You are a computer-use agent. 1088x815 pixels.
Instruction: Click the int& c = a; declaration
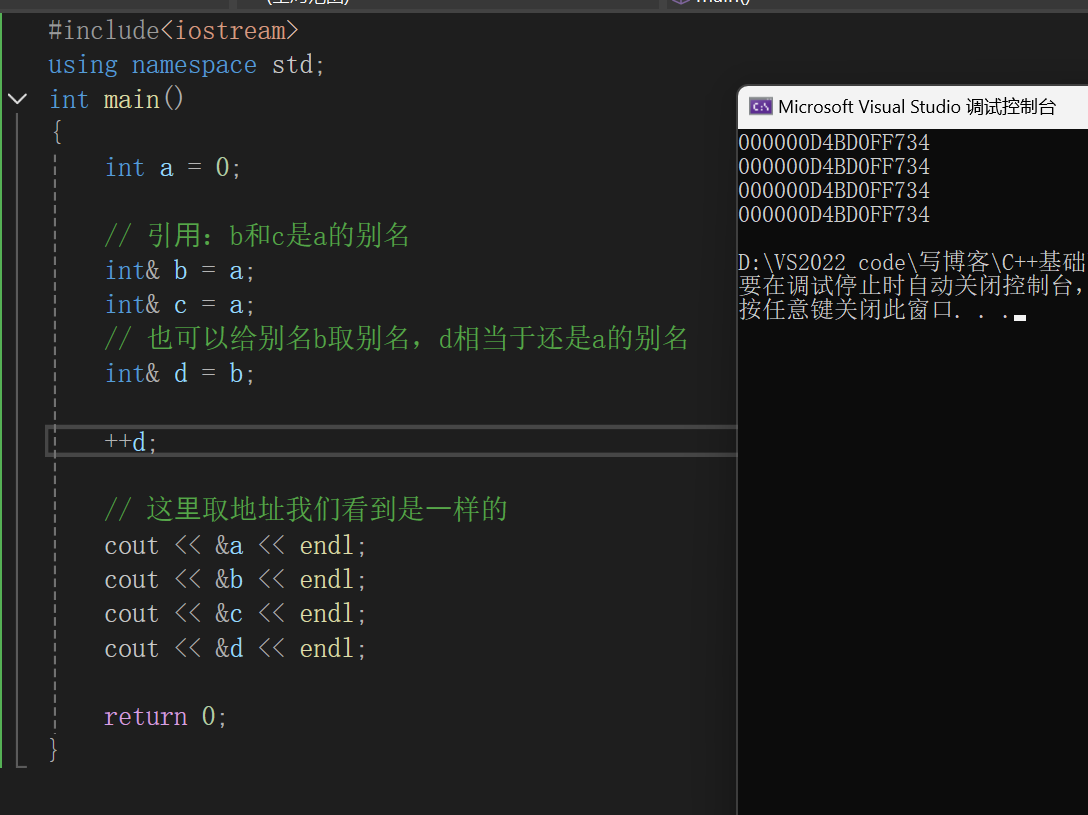coord(180,305)
